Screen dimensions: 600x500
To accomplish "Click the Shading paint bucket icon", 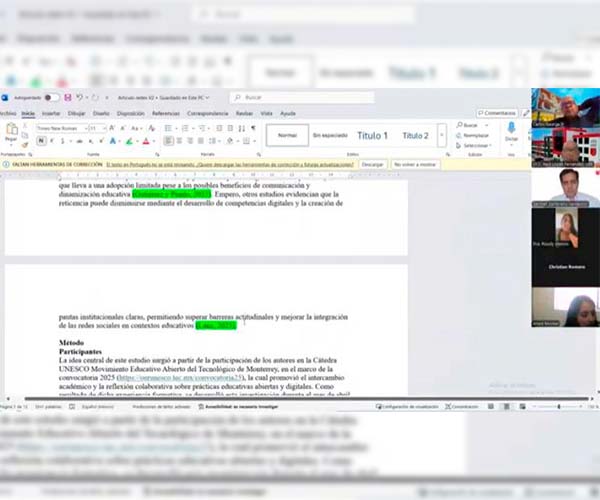I will [x=230, y=141].
